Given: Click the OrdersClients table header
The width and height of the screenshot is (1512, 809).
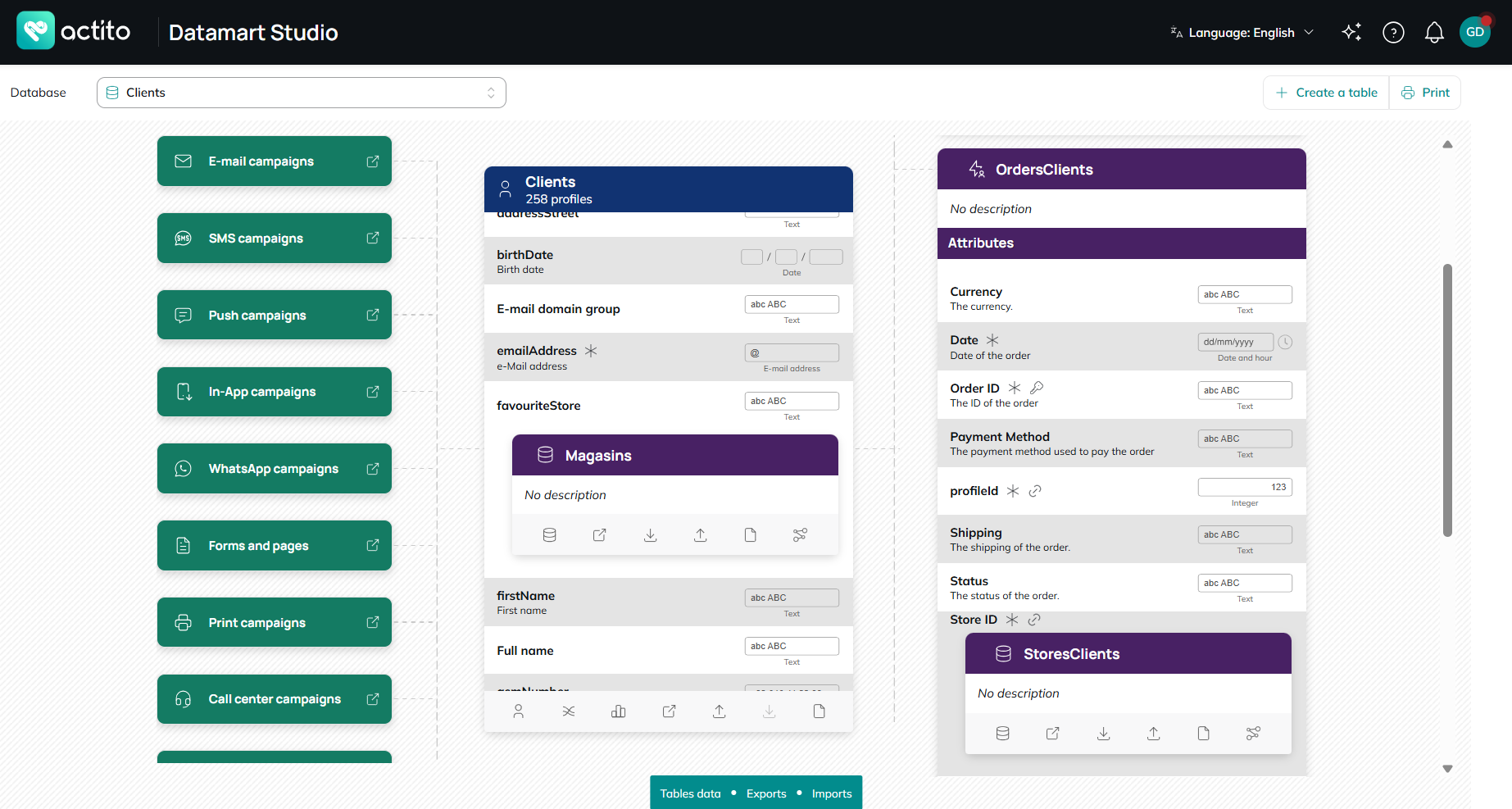Looking at the screenshot, I should coord(1122,169).
